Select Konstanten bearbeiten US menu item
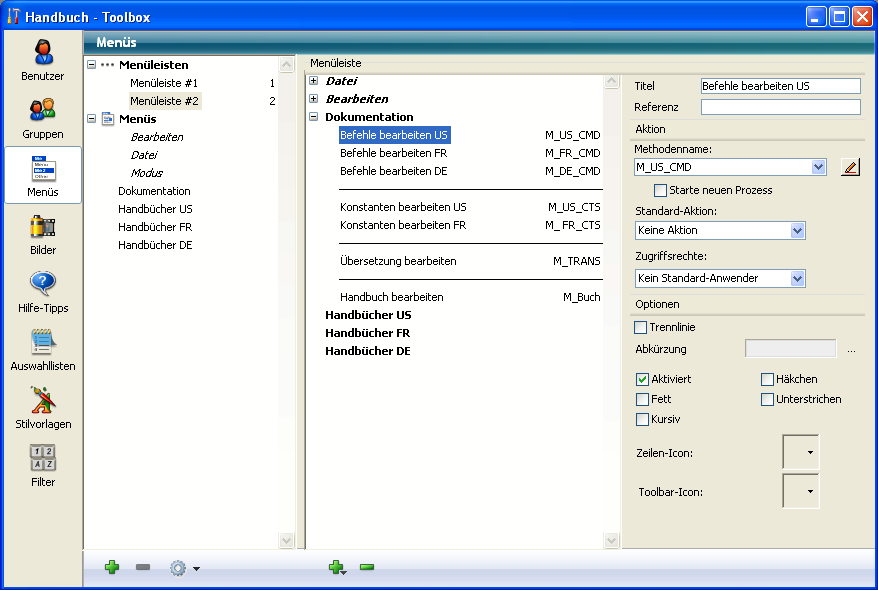 pos(403,207)
